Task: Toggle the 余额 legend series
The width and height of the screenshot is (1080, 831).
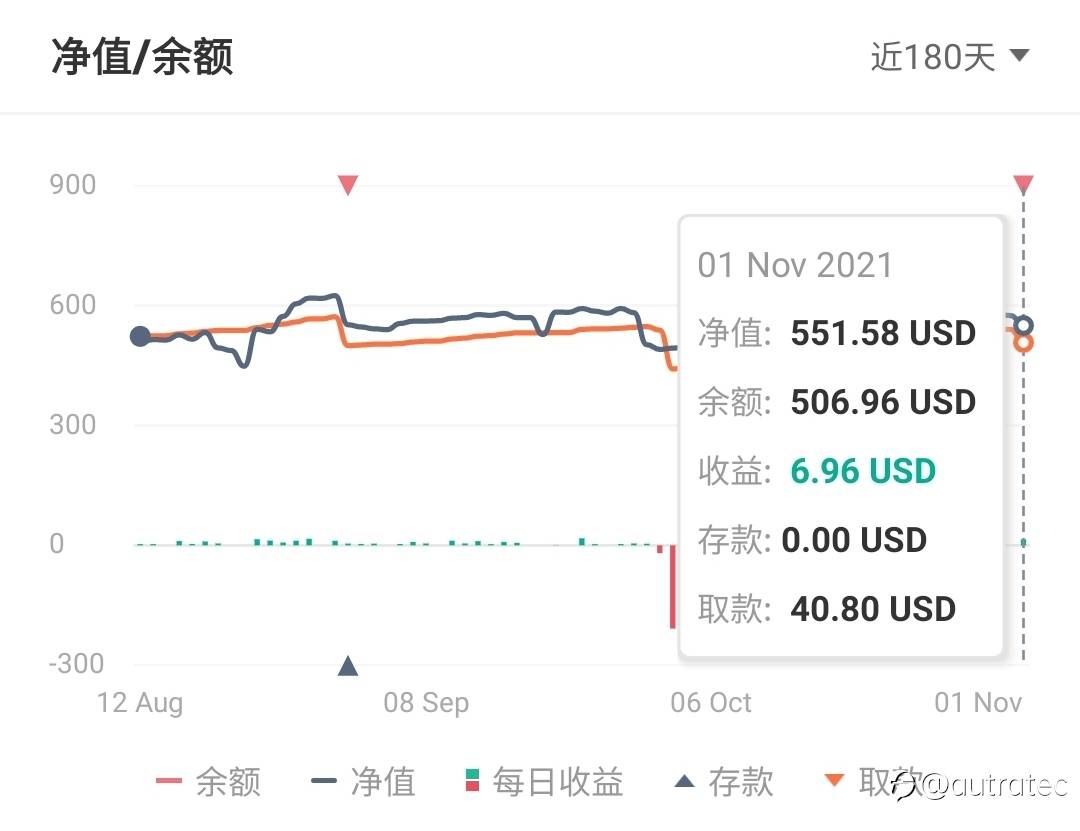Action: coord(209,782)
